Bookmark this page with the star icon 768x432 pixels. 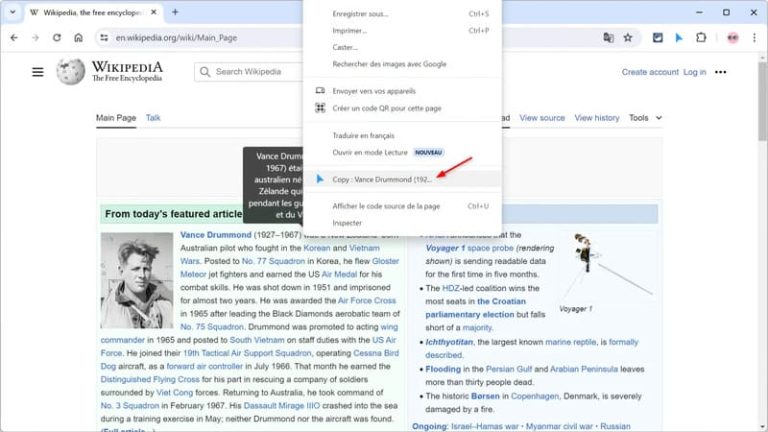tap(628, 37)
